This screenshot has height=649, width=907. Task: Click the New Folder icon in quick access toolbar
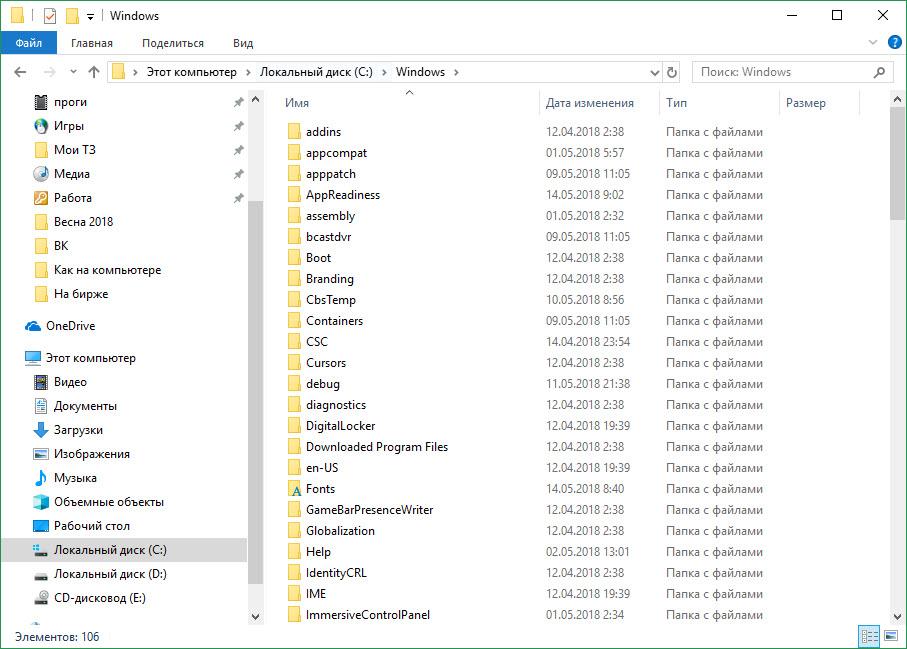click(x=72, y=16)
